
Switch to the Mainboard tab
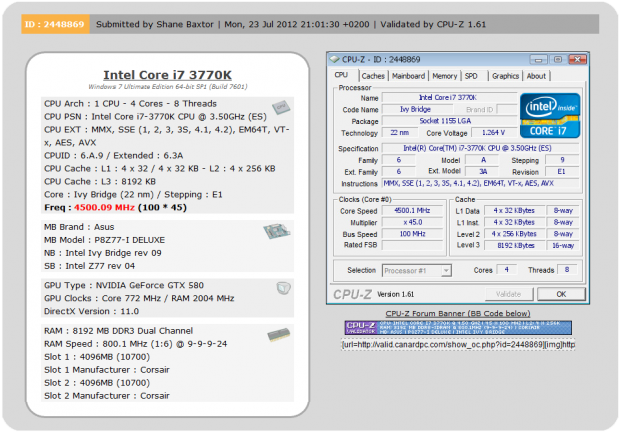pyautogui.click(x=408, y=76)
